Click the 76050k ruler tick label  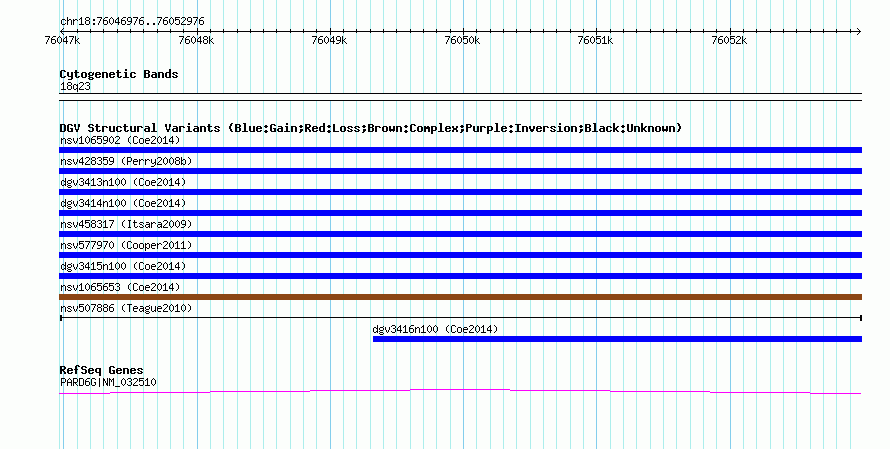(462, 40)
